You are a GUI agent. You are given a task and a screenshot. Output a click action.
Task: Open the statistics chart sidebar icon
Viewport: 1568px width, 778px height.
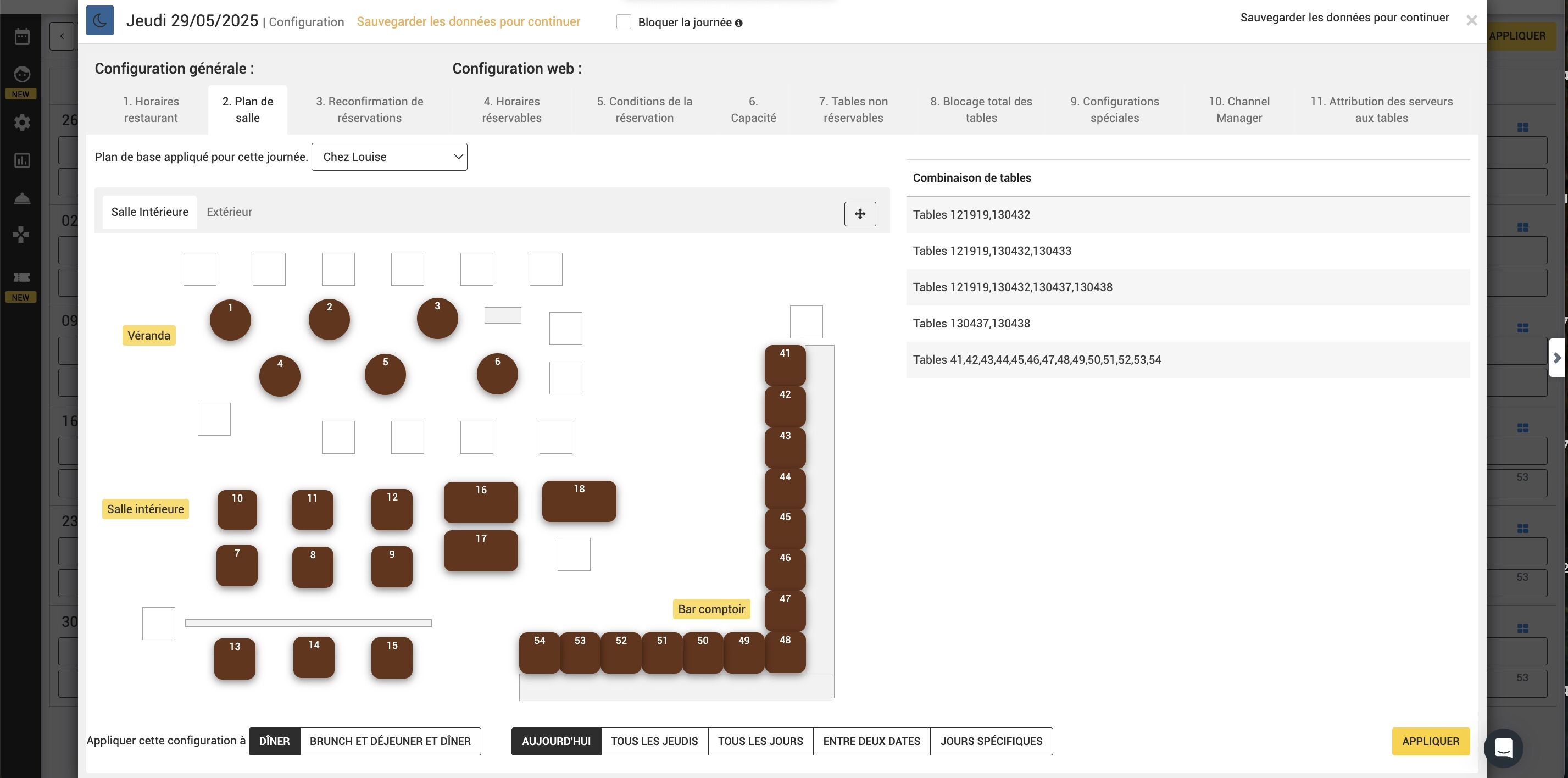tap(22, 161)
